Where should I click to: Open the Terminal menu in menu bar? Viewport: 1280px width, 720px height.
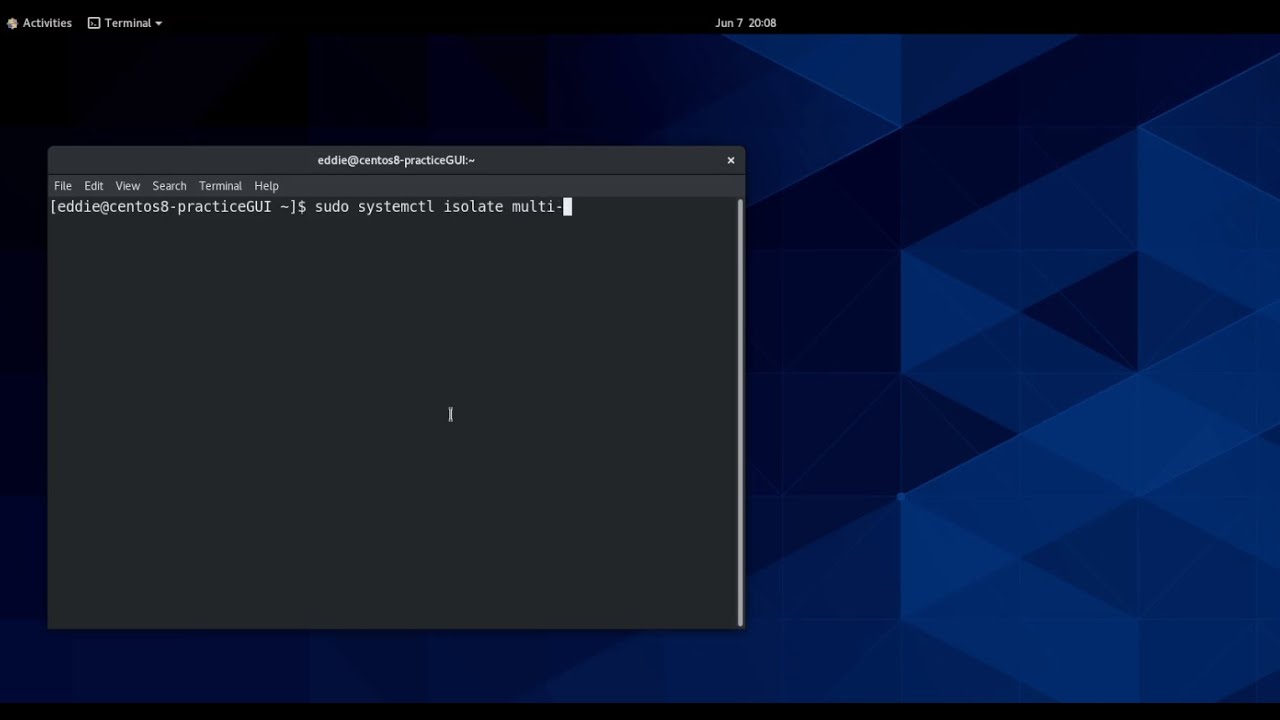tap(220, 186)
